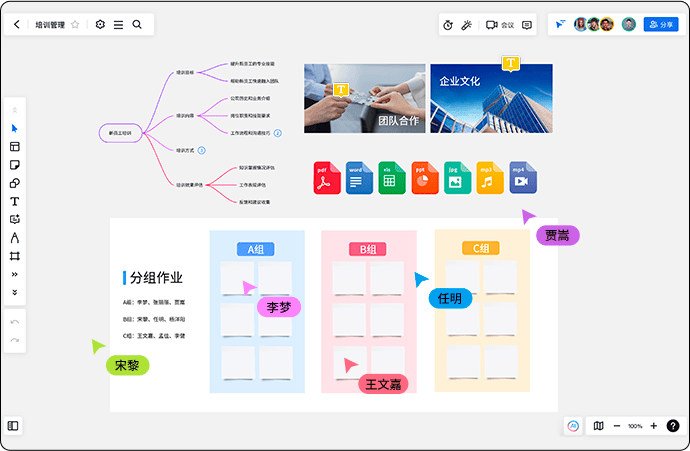Select the mp4 file icon
Screen dimensions: 690x451
point(523,178)
